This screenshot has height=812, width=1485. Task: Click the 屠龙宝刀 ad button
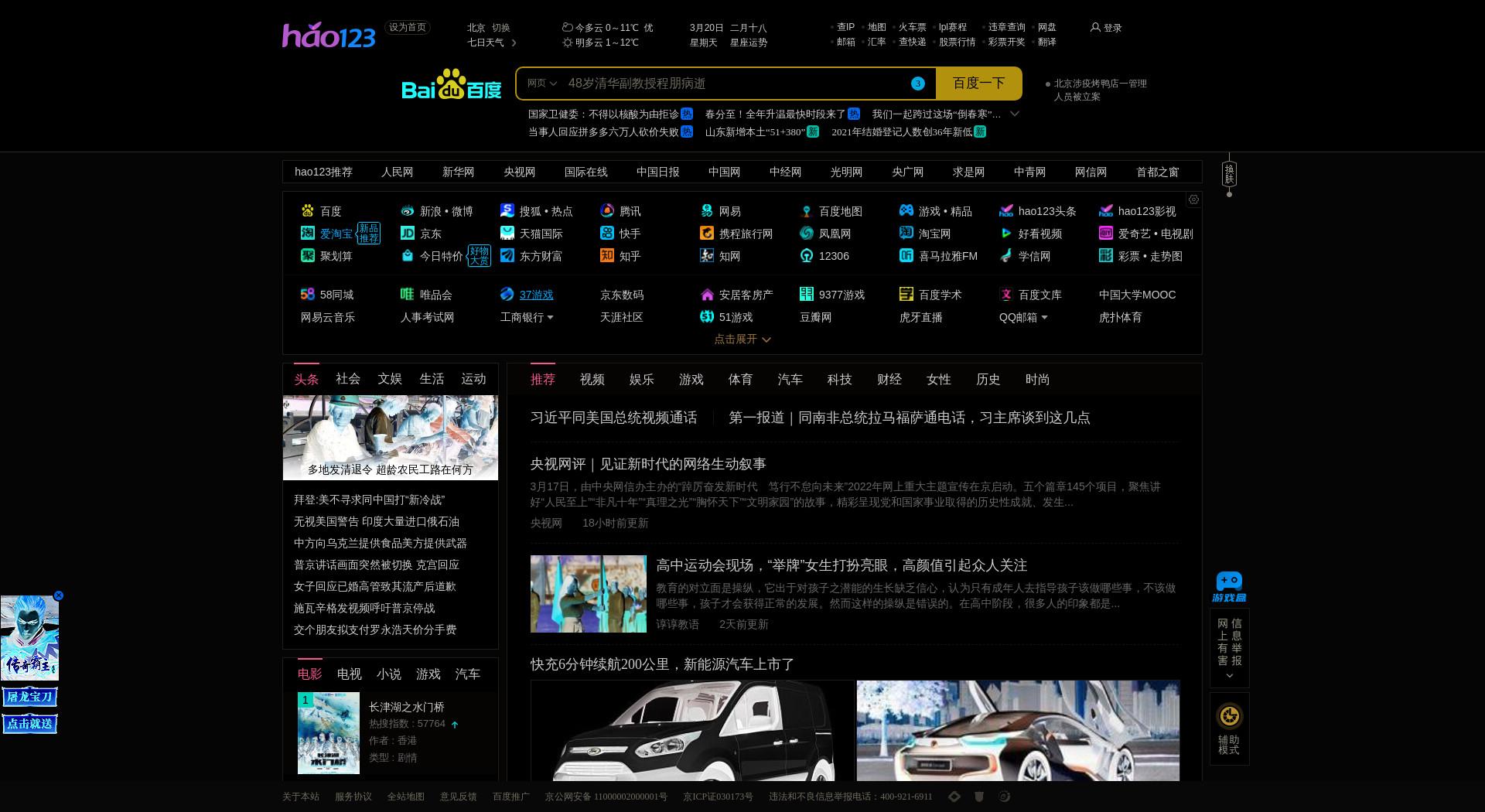29,697
